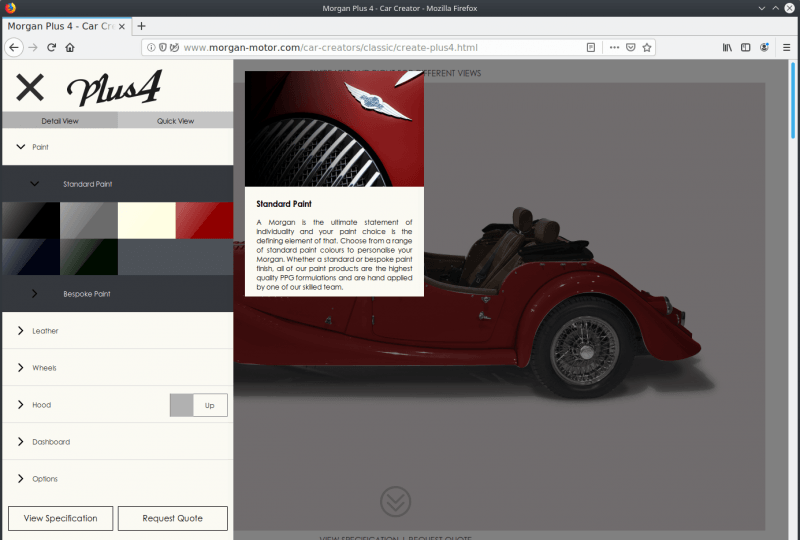This screenshot has width=800, height=540.
Task: Open a new browser tab
Action: point(141,26)
